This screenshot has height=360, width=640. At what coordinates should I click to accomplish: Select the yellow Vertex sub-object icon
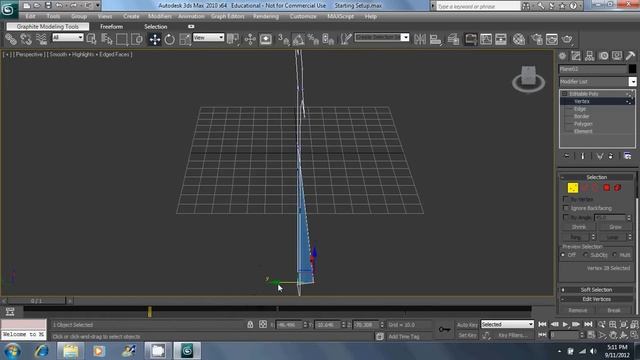[573, 188]
